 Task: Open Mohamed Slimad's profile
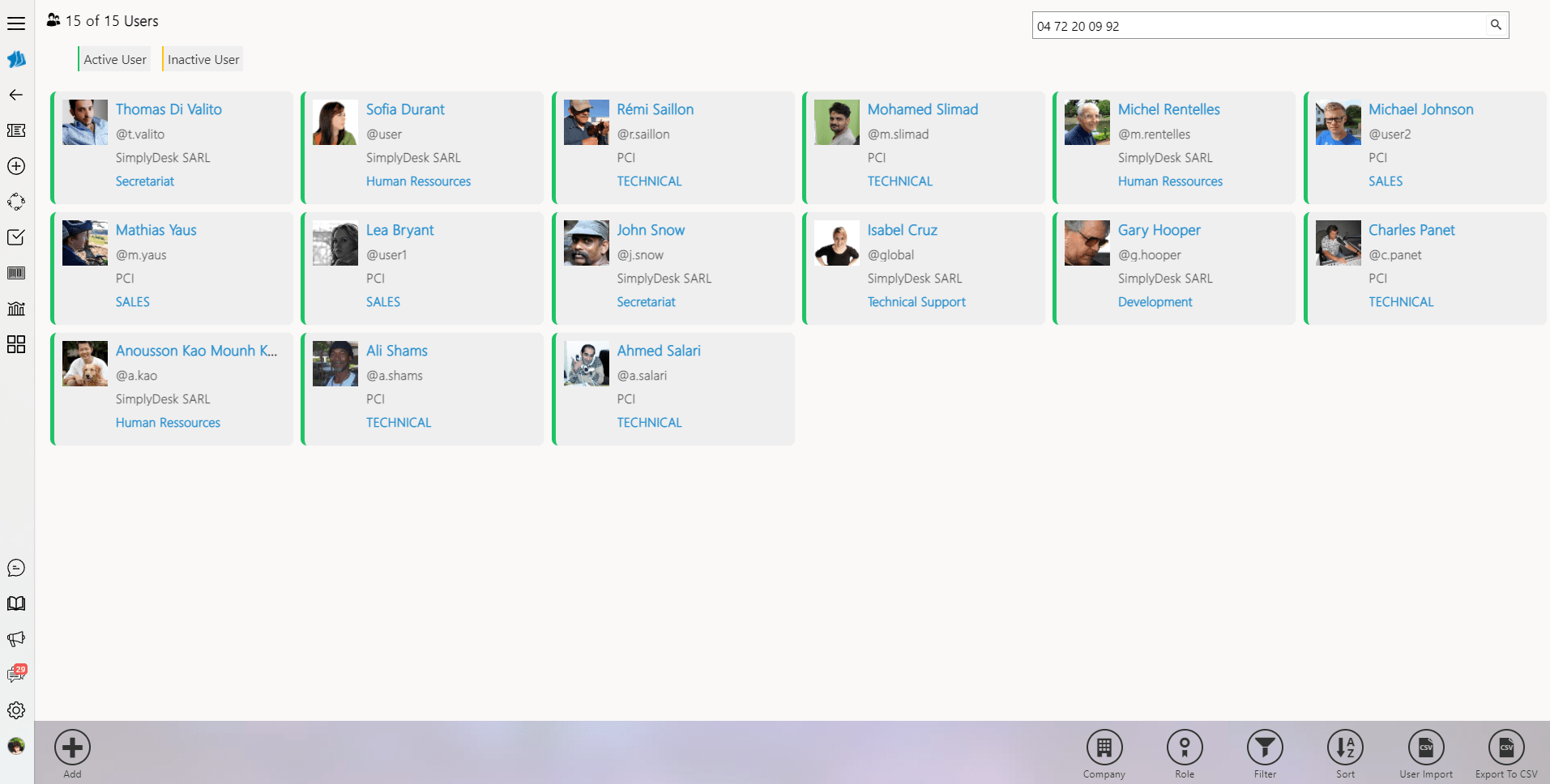(x=923, y=109)
